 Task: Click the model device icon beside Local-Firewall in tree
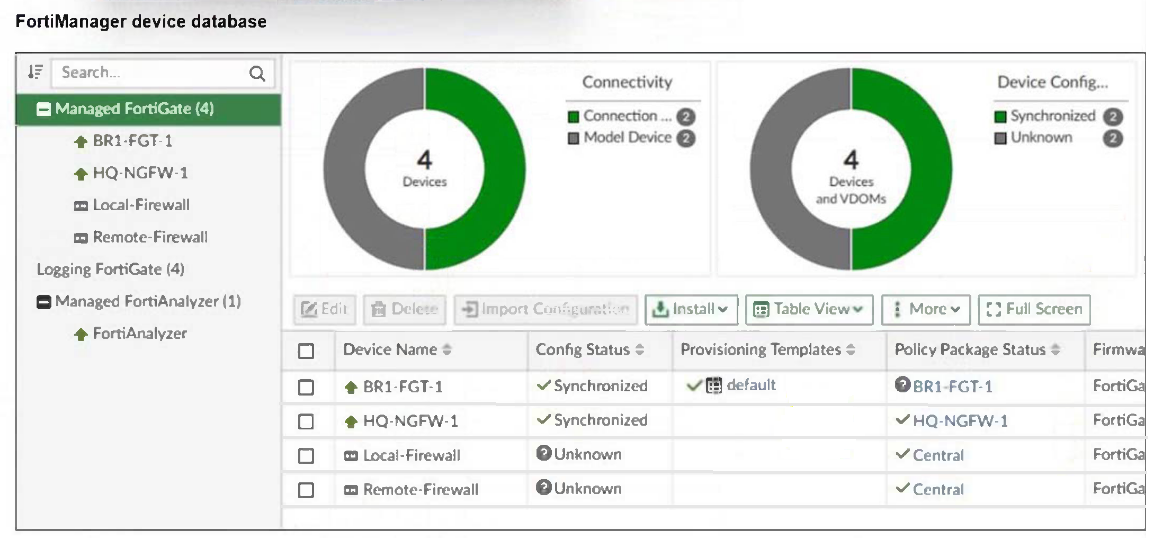pyautogui.click(x=82, y=205)
